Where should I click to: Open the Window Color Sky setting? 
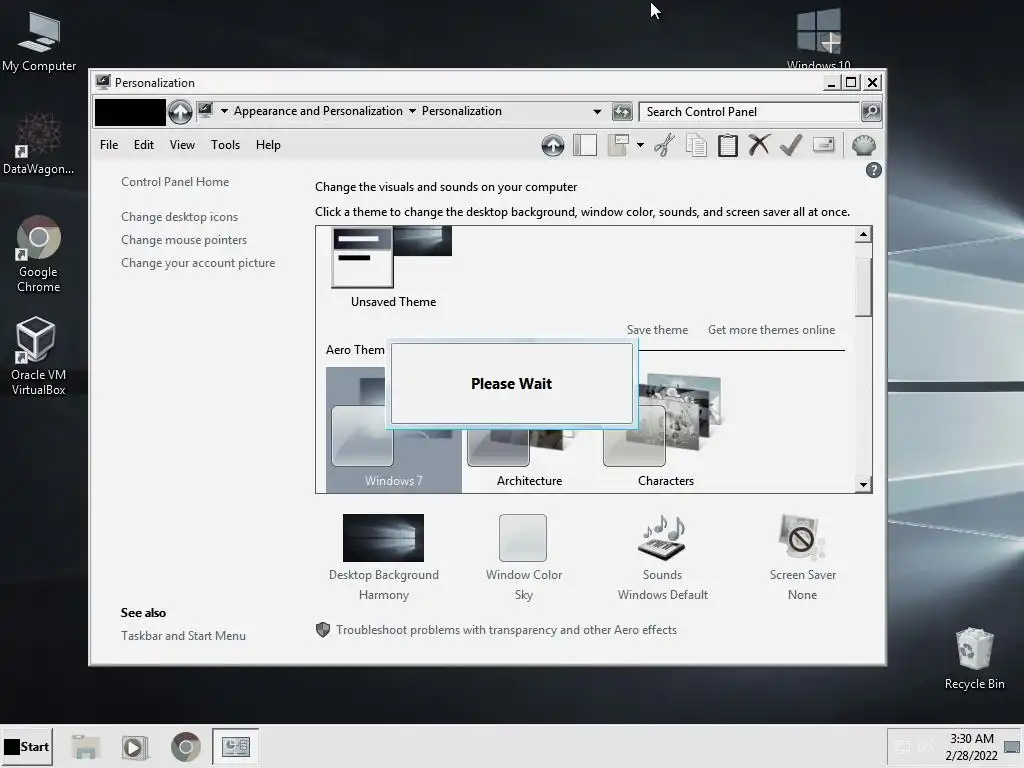[523, 557]
